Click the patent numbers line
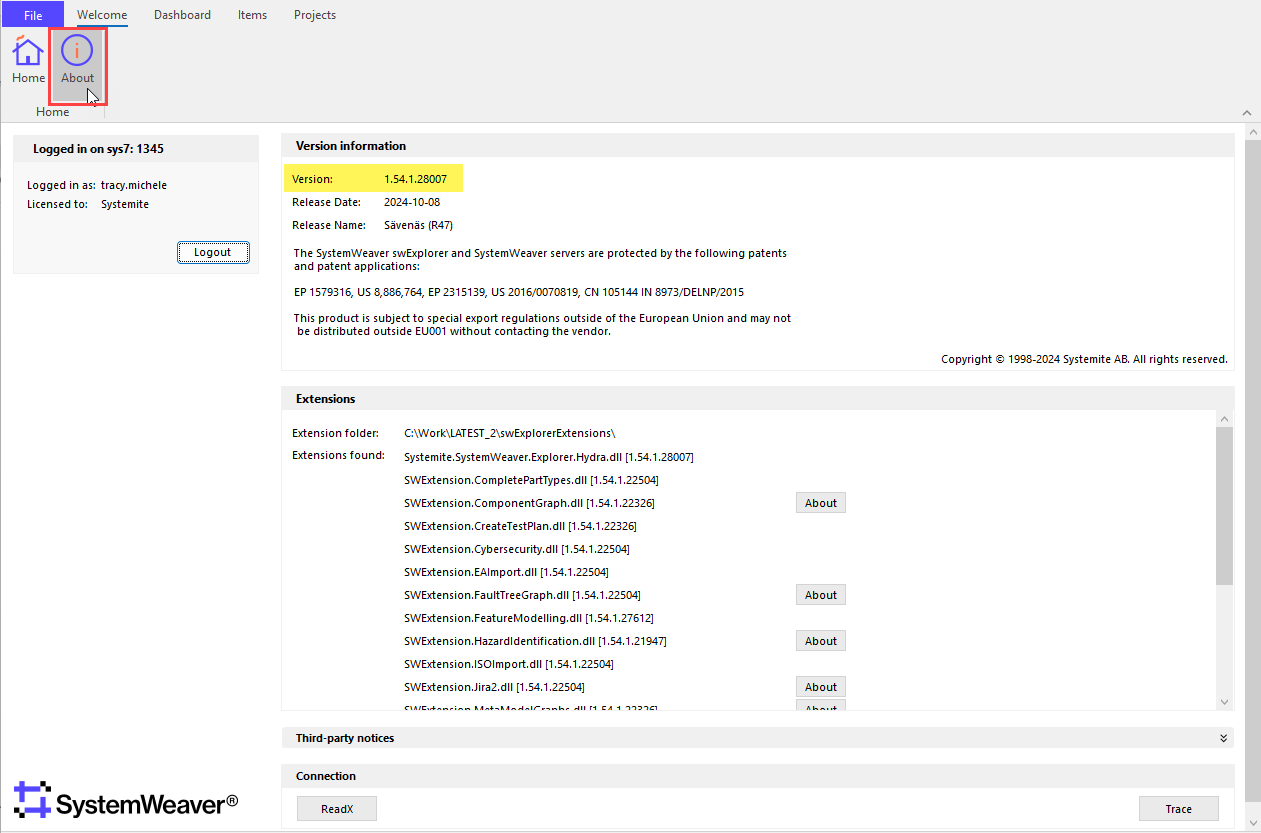Viewport: 1261px width, 833px height. 519,292
